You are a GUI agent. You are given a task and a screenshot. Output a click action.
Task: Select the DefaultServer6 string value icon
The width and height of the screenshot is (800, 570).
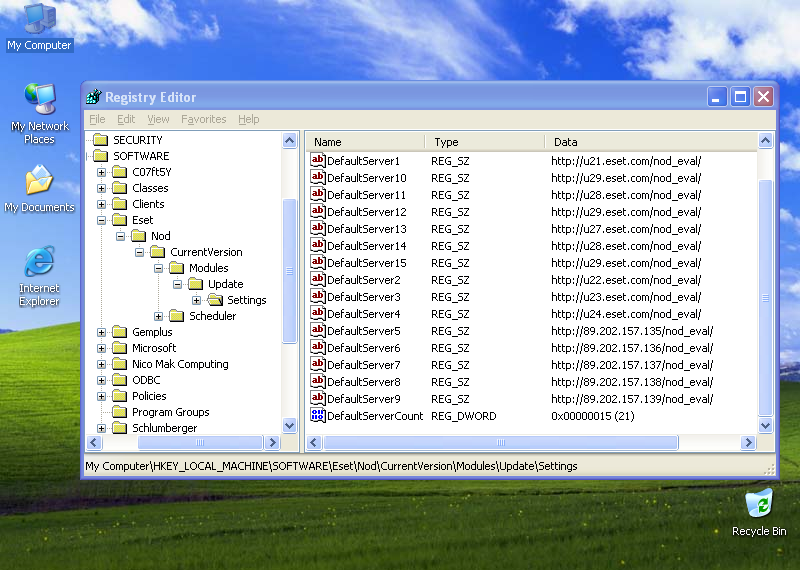(x=318, y=348)
